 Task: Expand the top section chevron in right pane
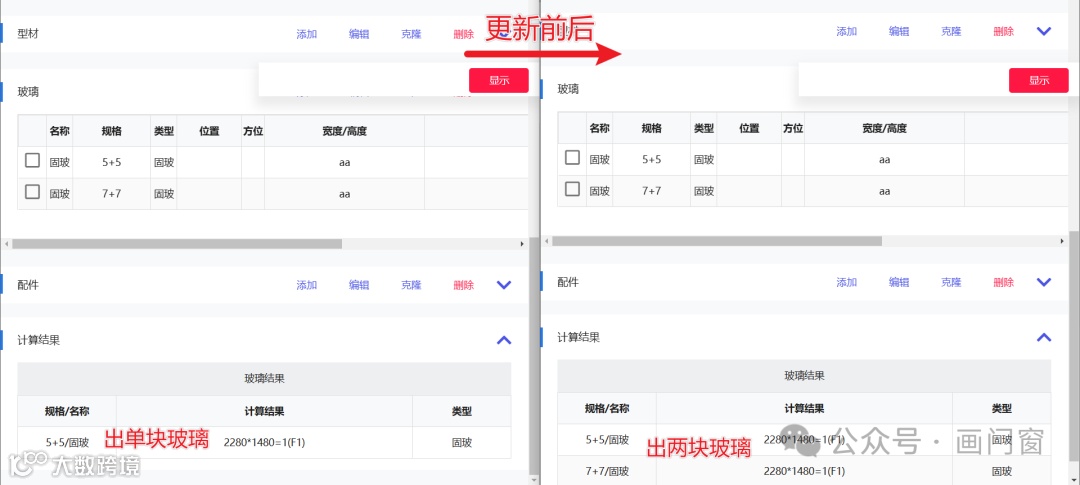click(1044, 32)
